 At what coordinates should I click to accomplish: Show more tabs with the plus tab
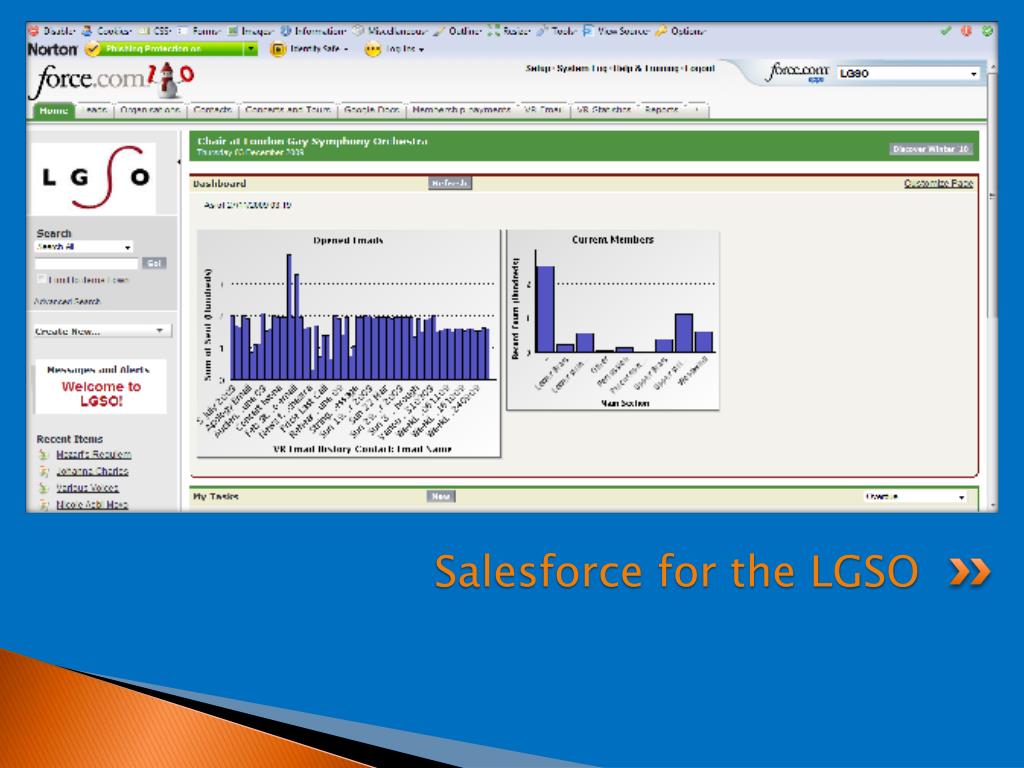pyautogui.click(x=696, y=110)
